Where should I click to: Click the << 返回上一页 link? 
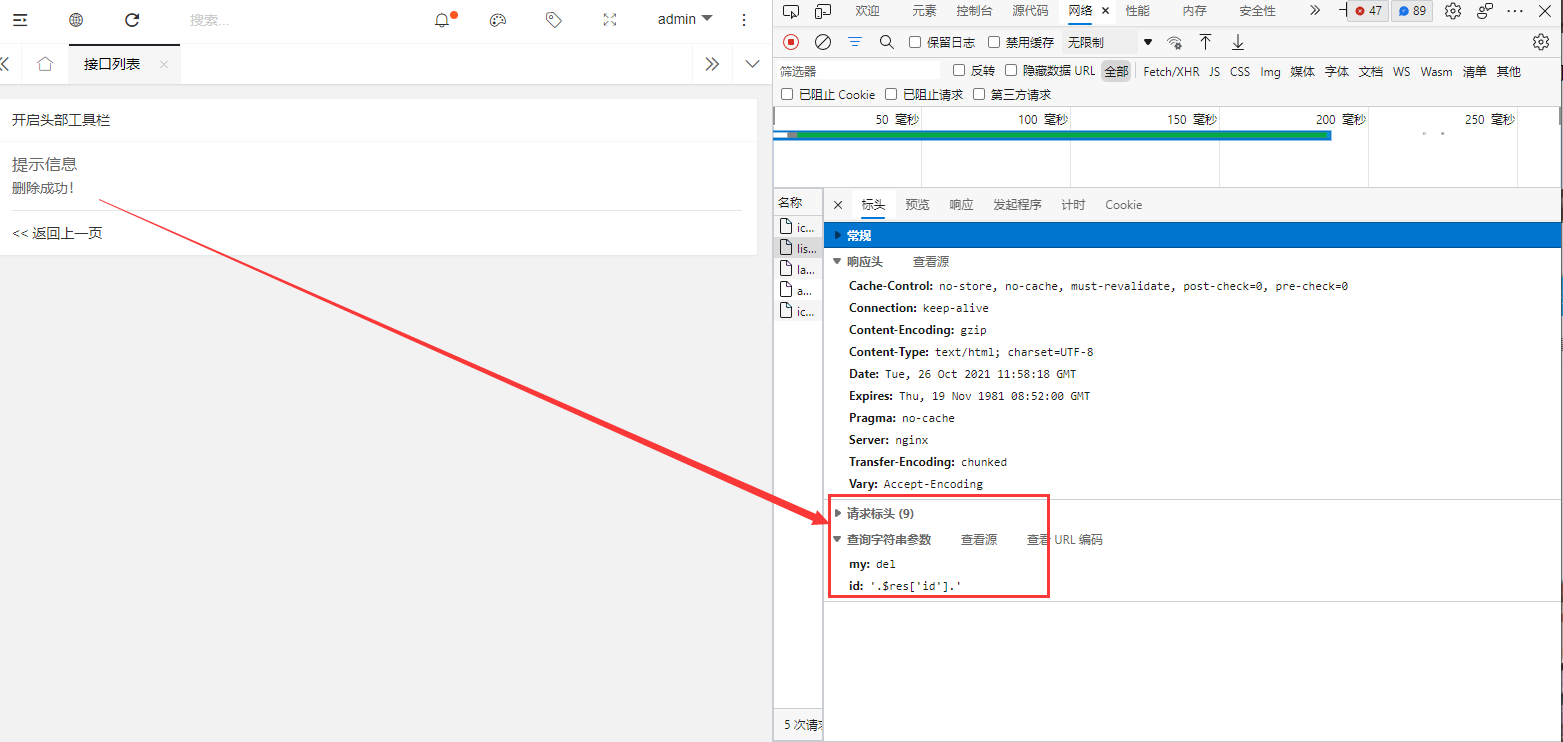(x=57, y=234)
